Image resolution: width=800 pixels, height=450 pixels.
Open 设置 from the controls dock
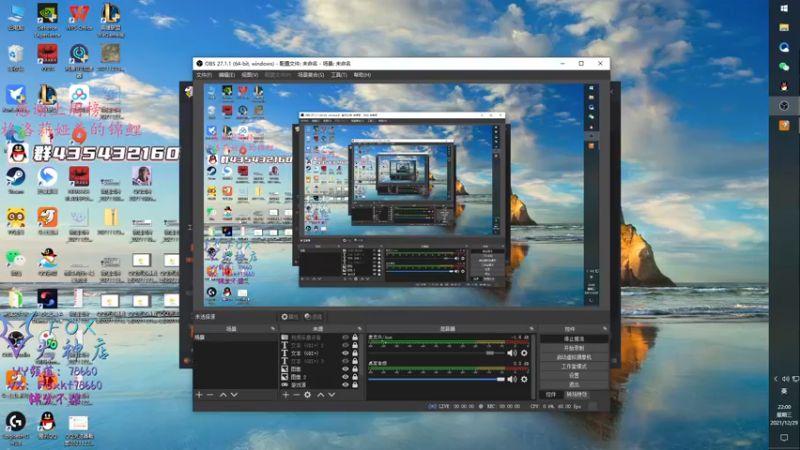[574, 376]
